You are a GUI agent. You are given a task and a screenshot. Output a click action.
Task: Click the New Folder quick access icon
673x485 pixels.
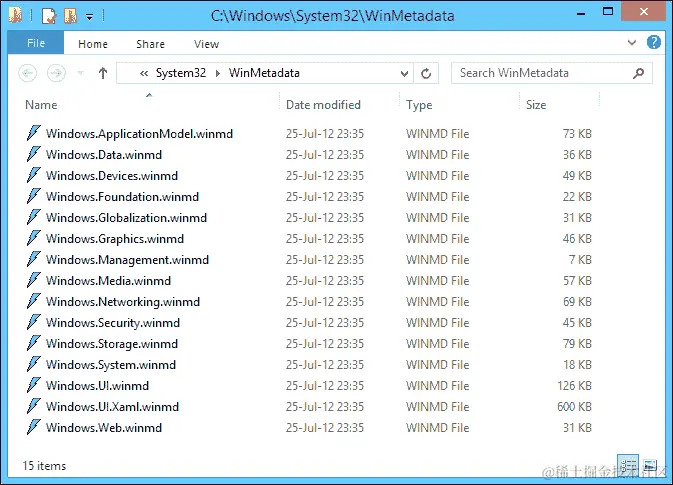click(70, 16)
